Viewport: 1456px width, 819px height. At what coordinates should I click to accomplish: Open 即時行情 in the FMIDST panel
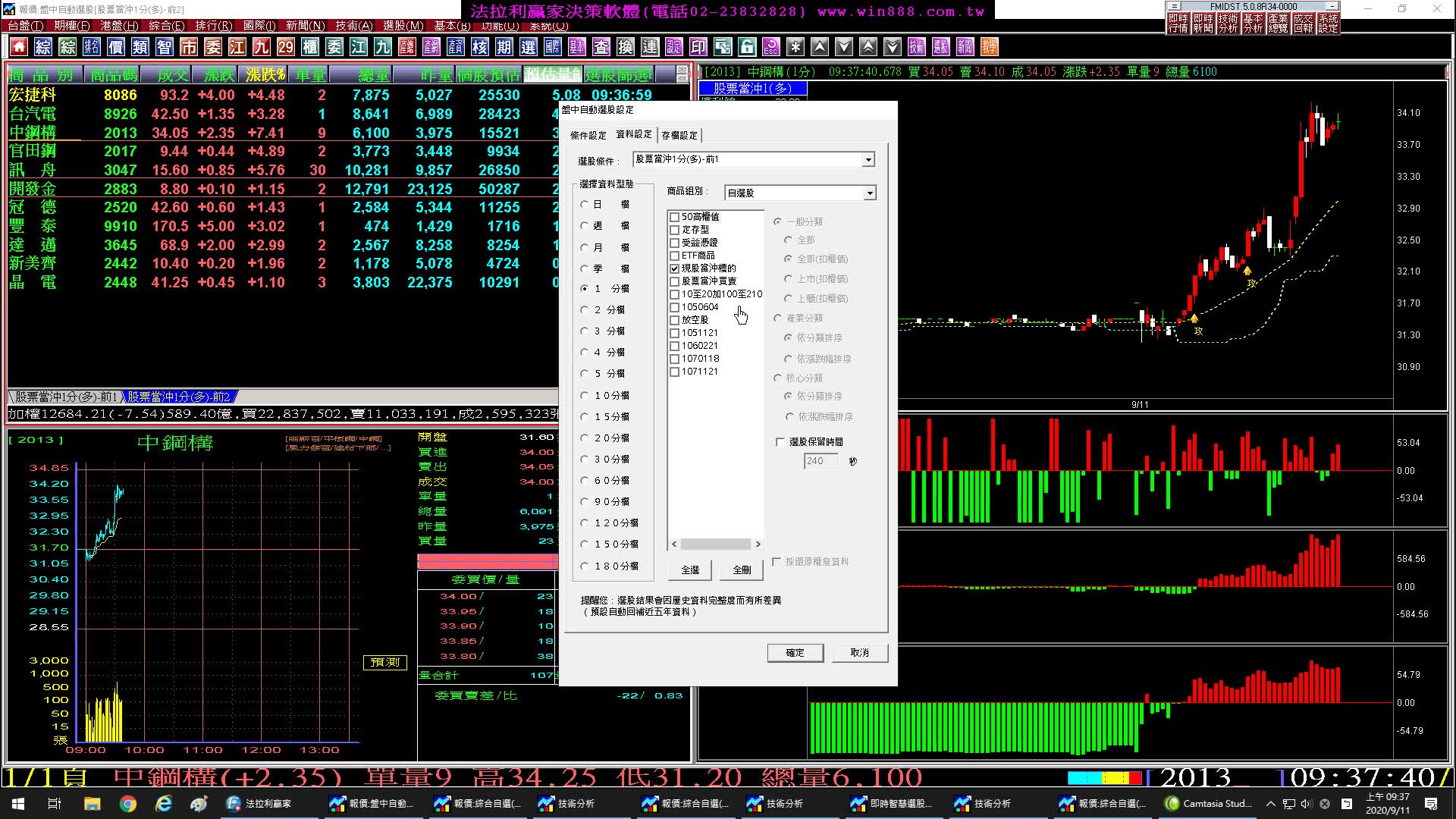pos(1178,23)
